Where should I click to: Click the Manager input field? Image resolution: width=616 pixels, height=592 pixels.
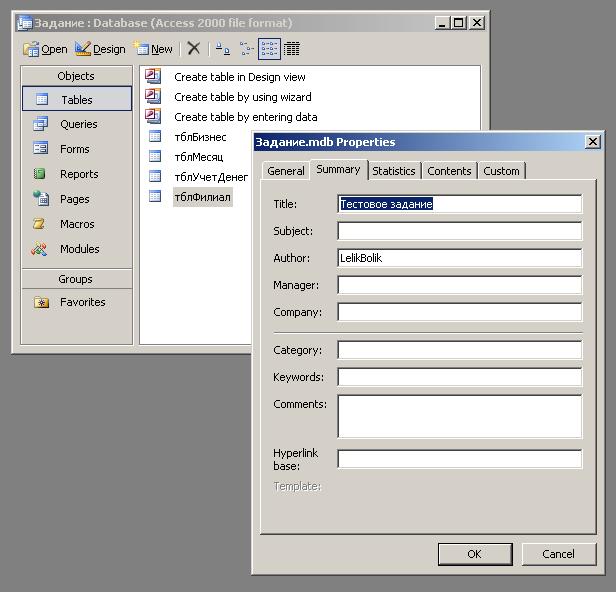coord(459,285)
